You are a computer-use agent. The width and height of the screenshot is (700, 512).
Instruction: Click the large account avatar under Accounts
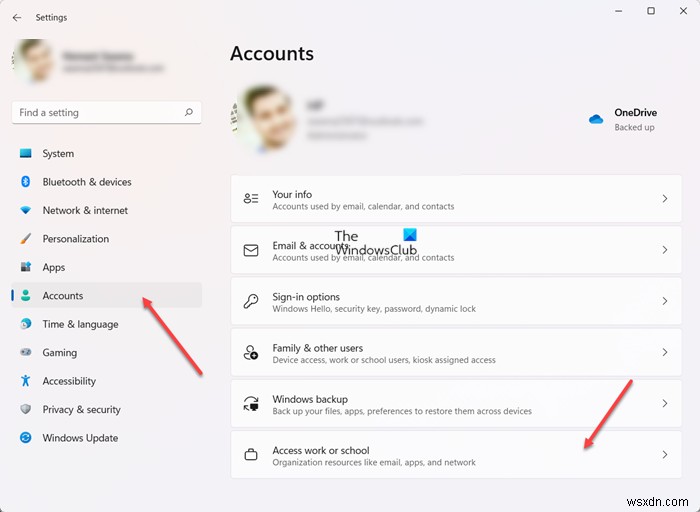tap(264, 119)
